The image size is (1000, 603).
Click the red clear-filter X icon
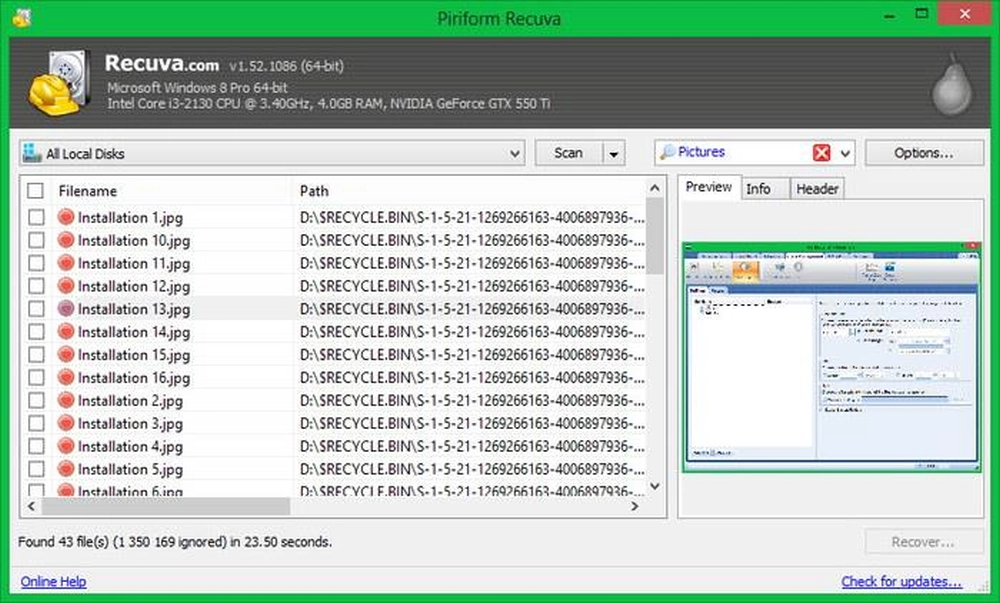[821, 153]
